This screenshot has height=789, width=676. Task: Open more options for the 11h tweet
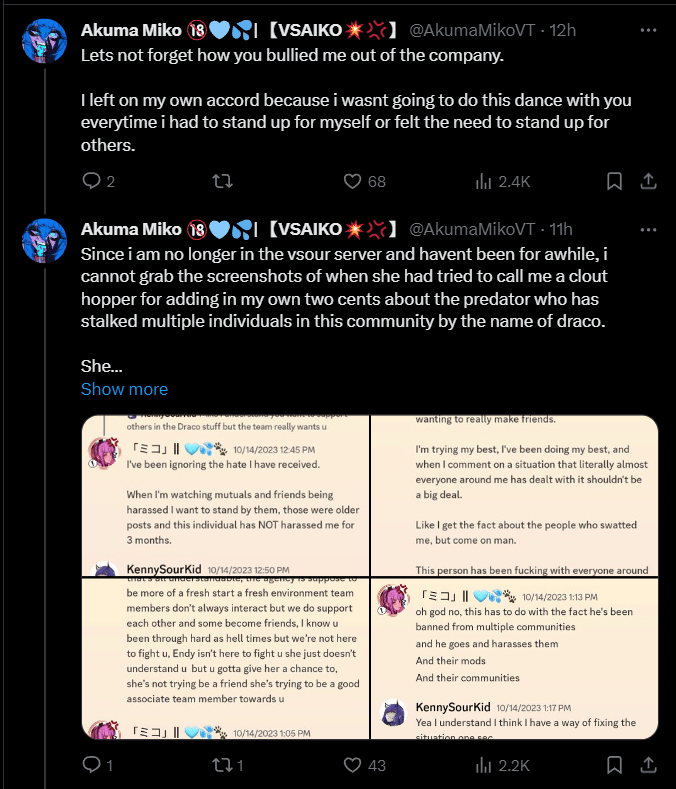pos(648,229)
